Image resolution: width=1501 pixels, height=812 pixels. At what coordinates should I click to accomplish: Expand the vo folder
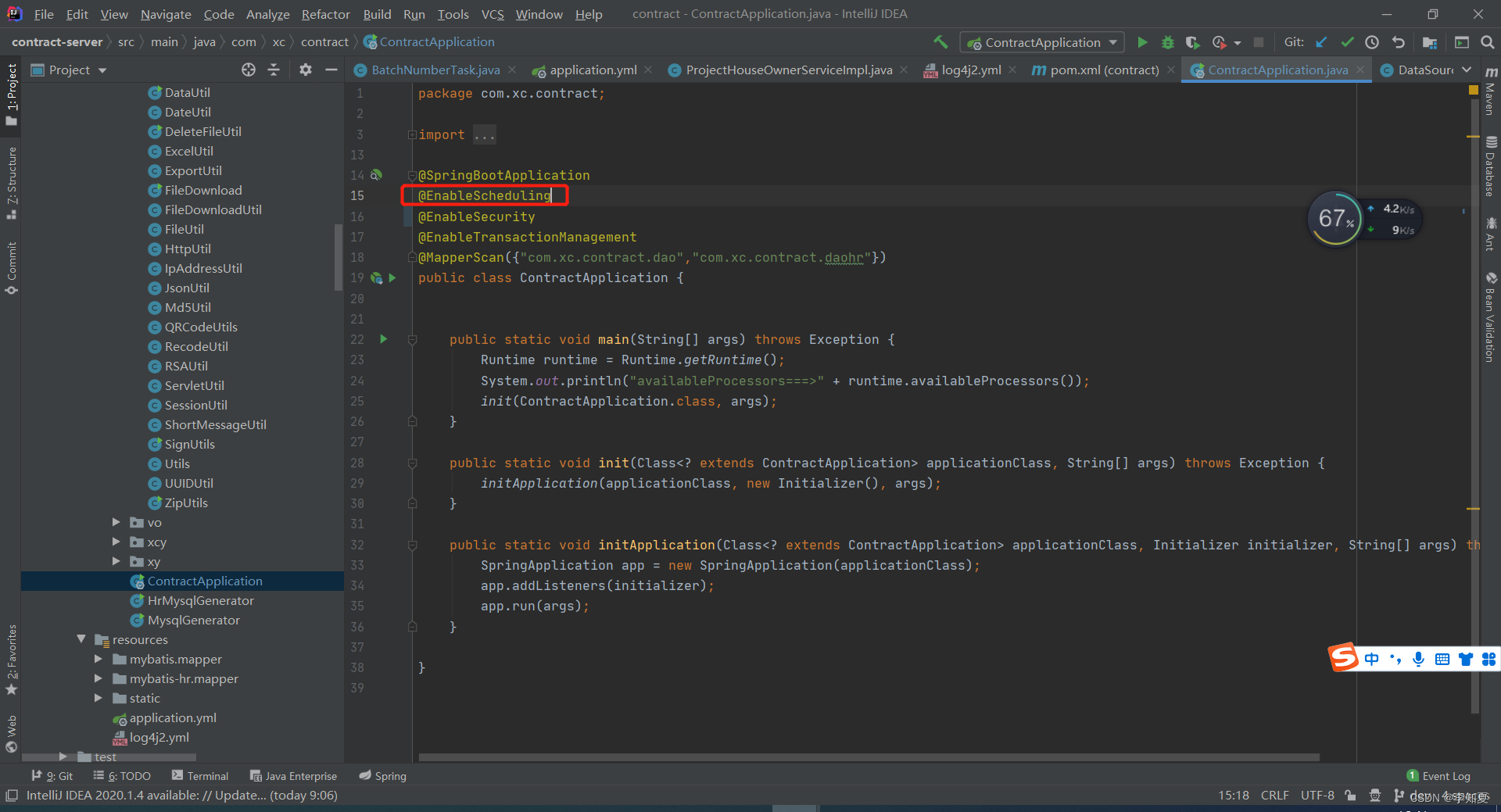pyautogui.click(x=116, y=522)
